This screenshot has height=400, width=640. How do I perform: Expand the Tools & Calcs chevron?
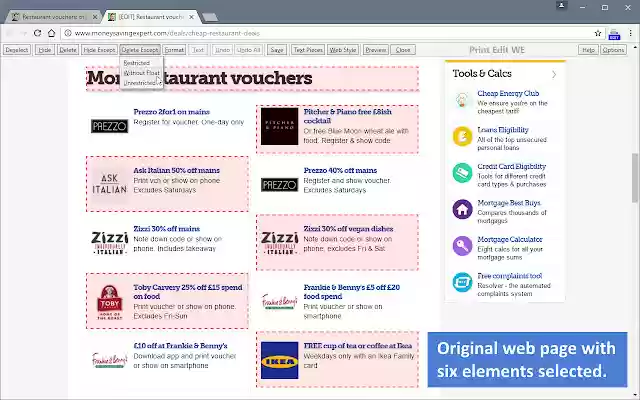(554, 74)
